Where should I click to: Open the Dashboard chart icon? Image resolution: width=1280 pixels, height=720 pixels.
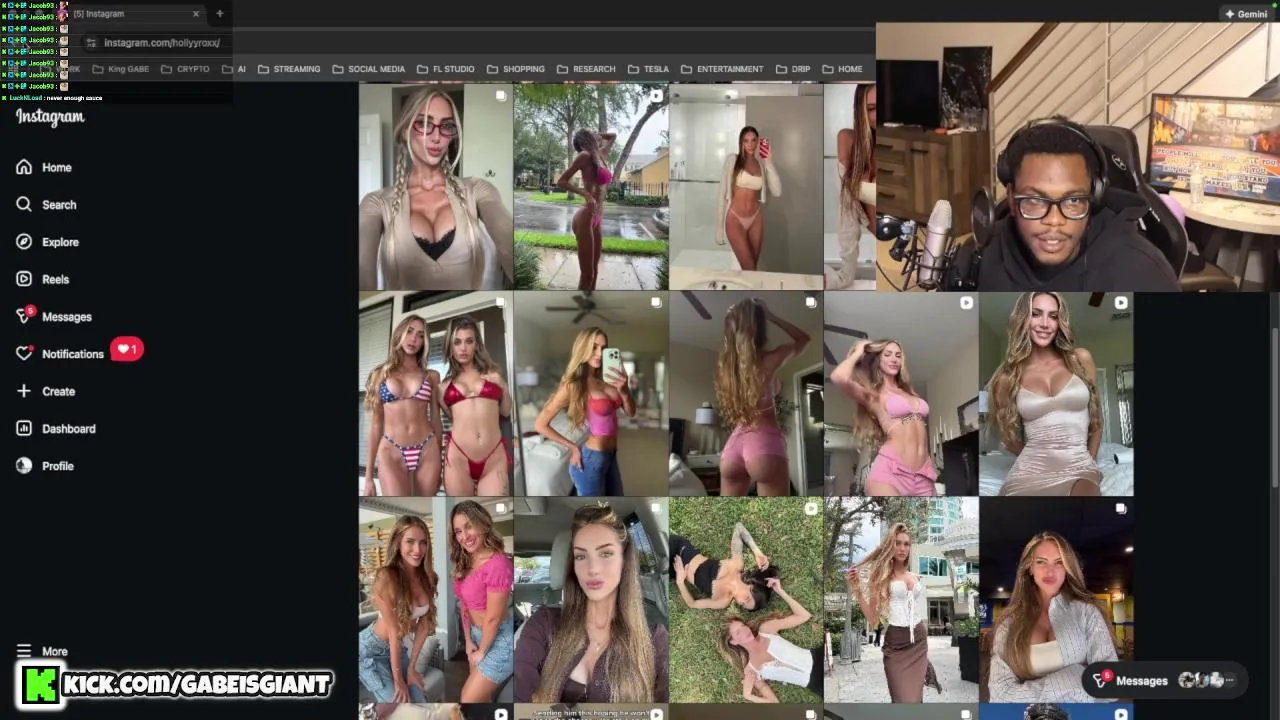click(x=24, y=428)
